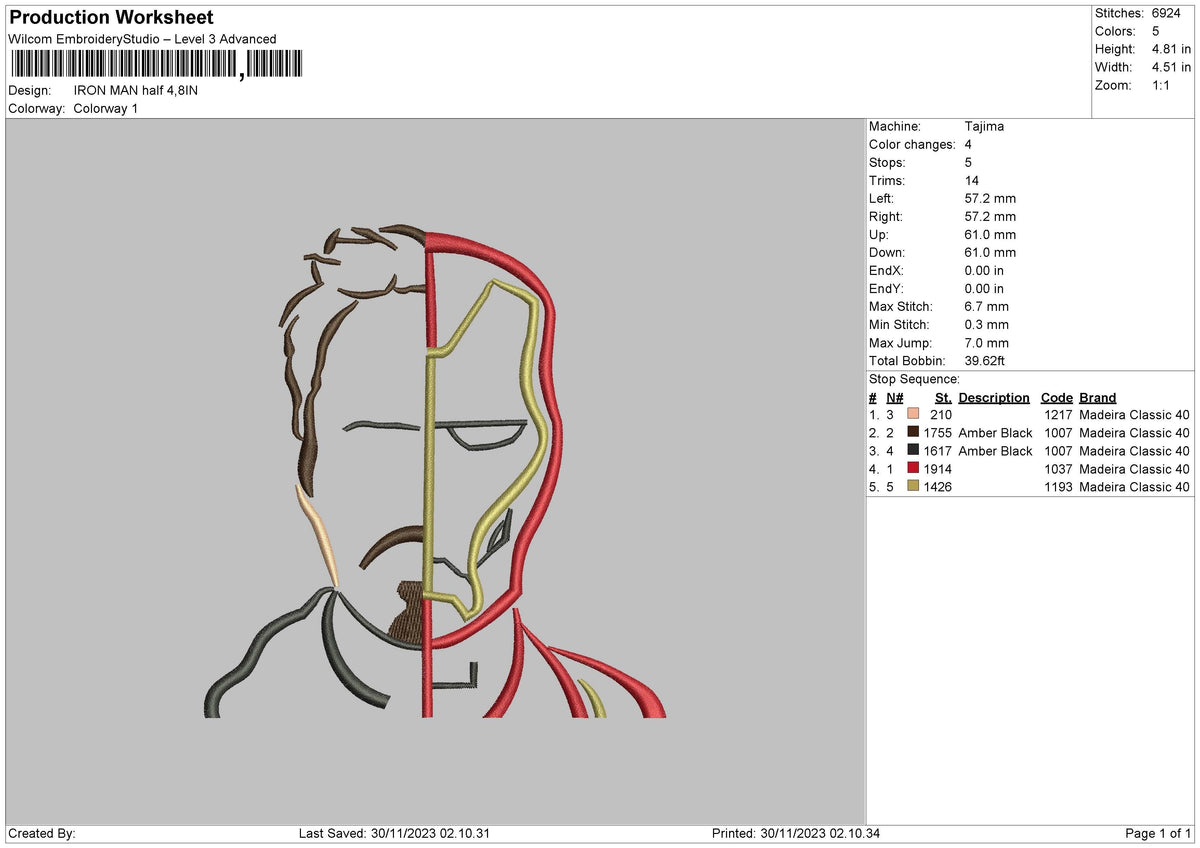Click stitch count '1755' in stop sequence
This screenshot has height=848, width=1200.
(x=938, y=433)
